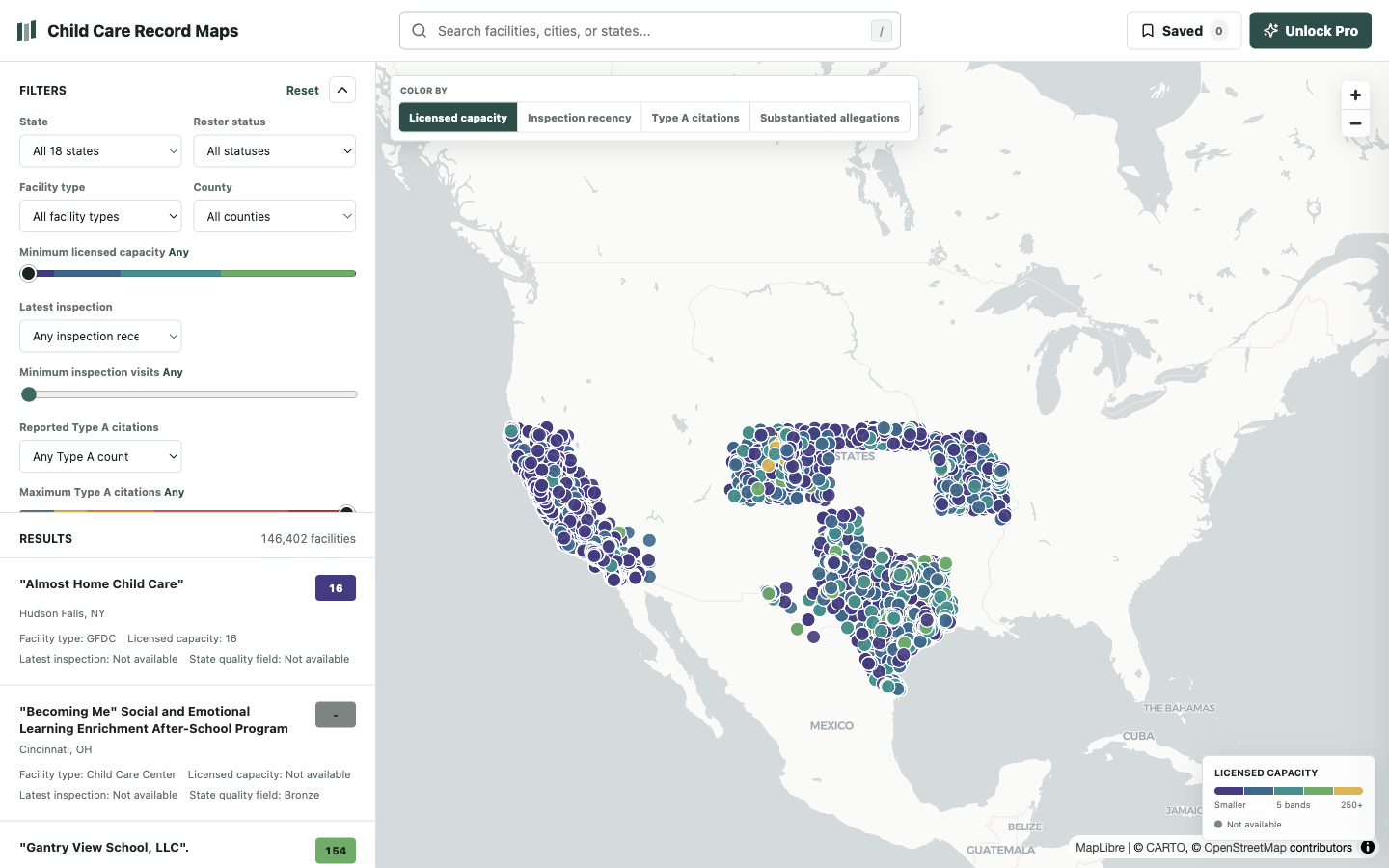Open the "Becoming Me" program result
This screenshot has width=1389, height=868.
point(188,753)
